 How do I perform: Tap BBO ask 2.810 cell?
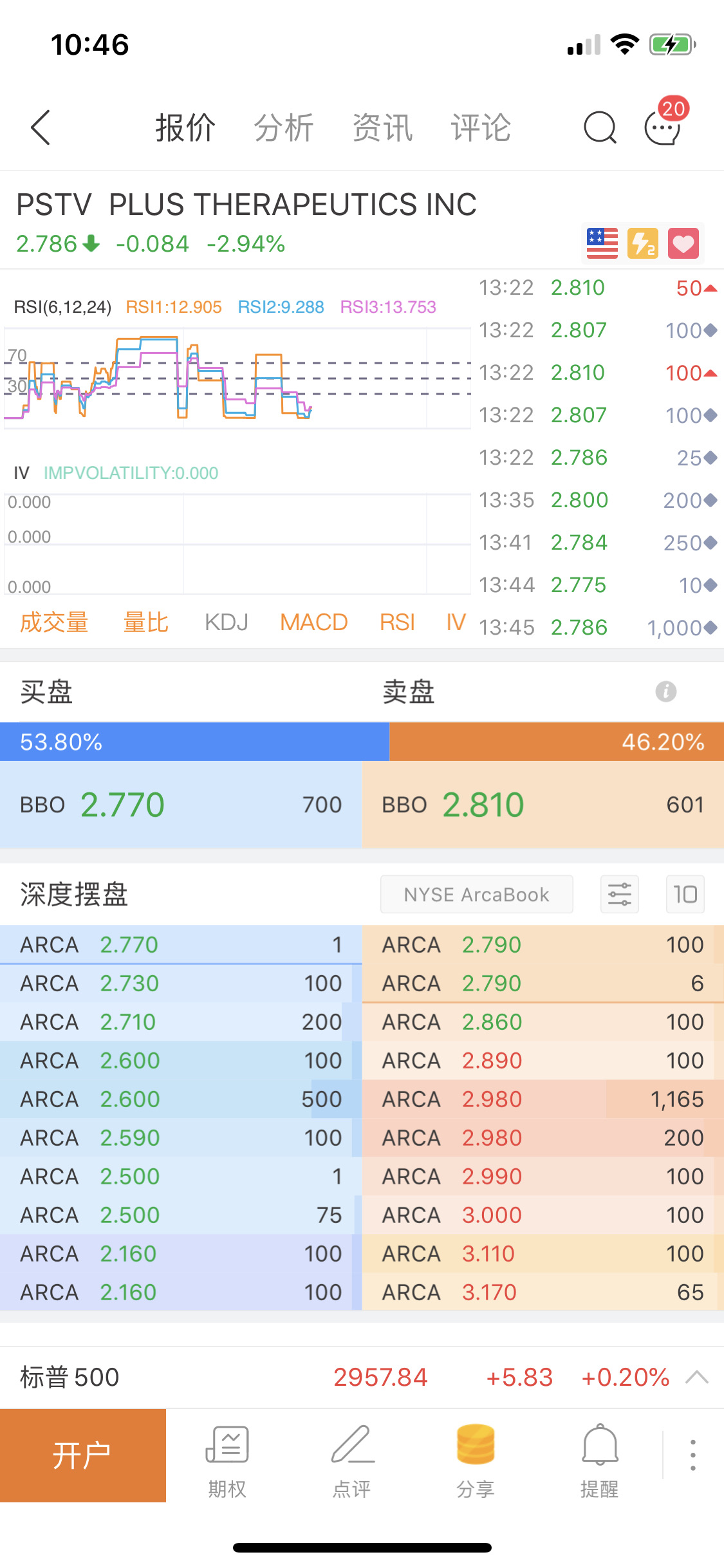(x=543, y=805)
